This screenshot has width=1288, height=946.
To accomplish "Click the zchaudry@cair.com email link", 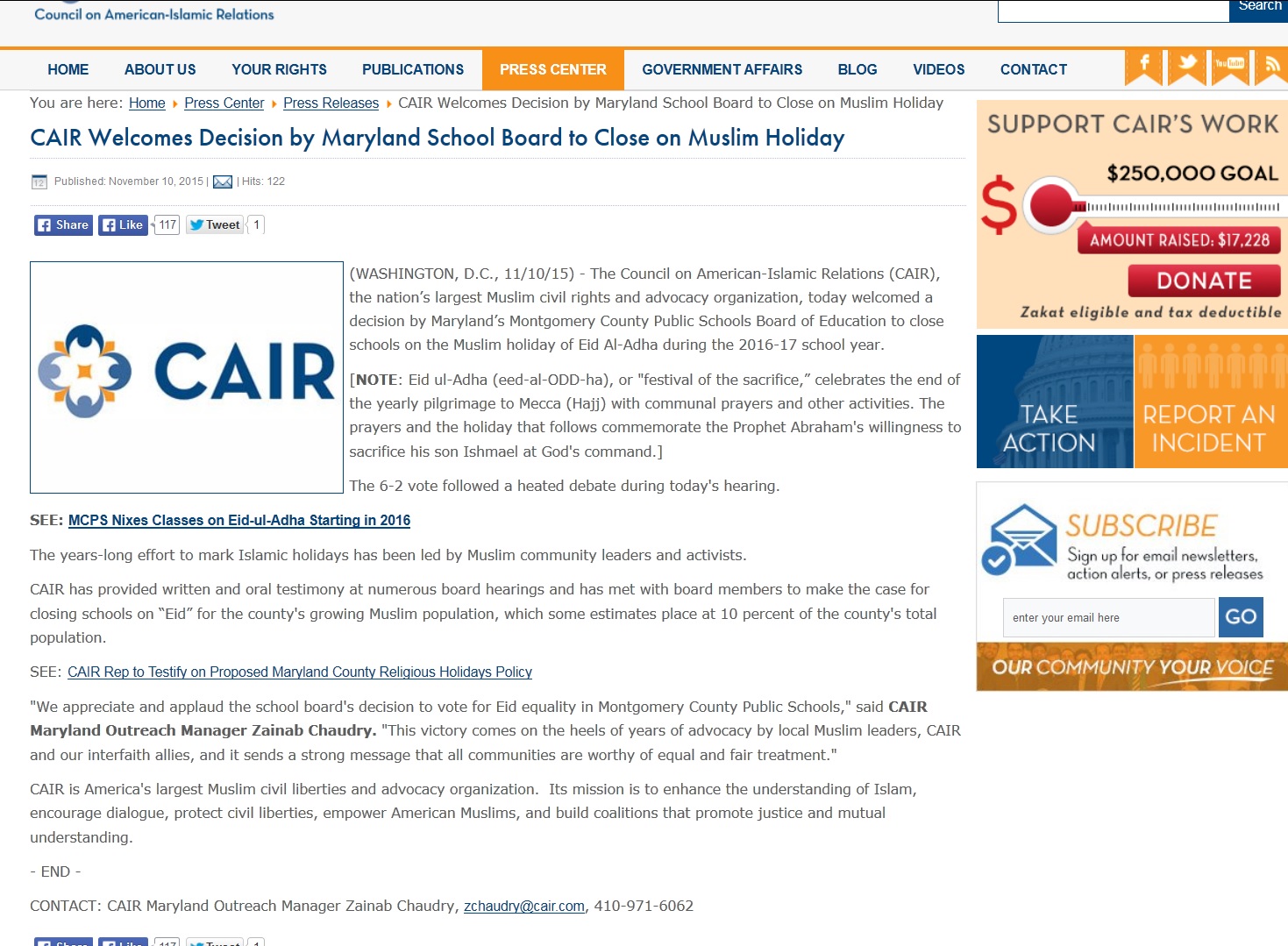I will 524,907.
